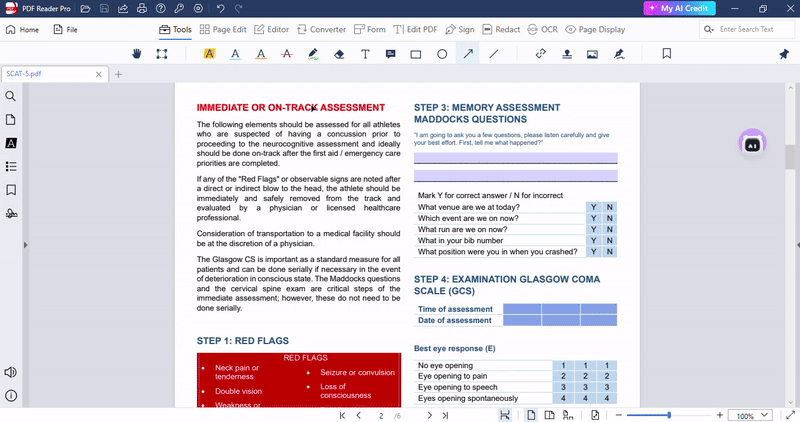The image size is (800, 422).
Task: Add a comment note annotation
Action: coord(391,54)
